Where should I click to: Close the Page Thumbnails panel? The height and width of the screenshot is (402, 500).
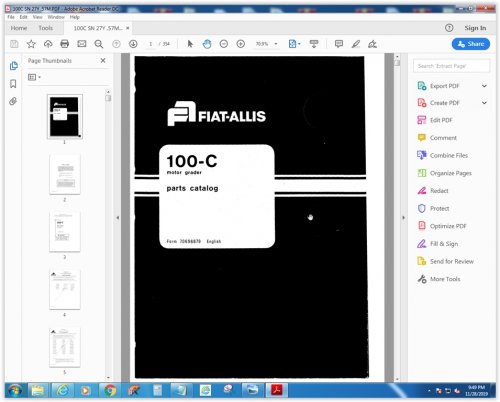pyautogui.click(x=103, y=60)
